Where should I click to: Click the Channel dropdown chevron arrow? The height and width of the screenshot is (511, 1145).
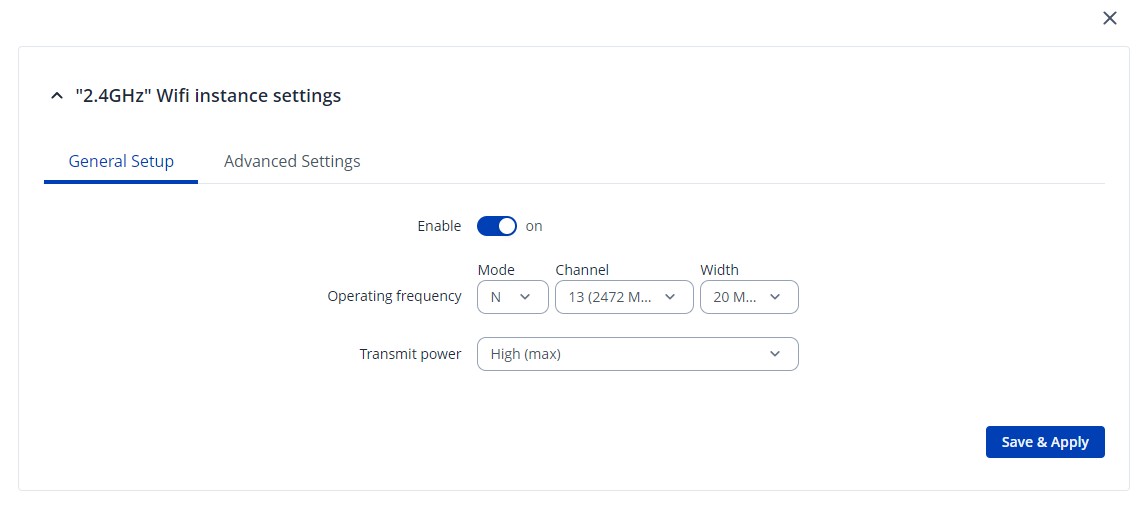click(x=671, y=297)
